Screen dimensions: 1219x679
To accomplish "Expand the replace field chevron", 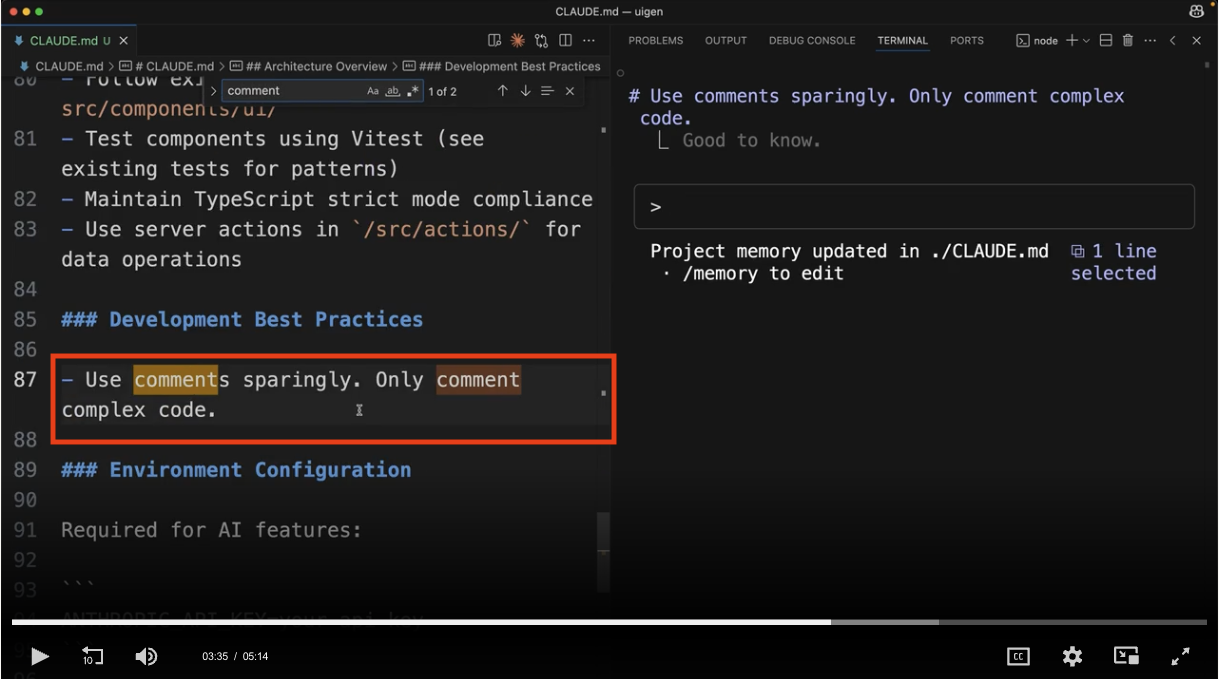I will pos(213,91).
